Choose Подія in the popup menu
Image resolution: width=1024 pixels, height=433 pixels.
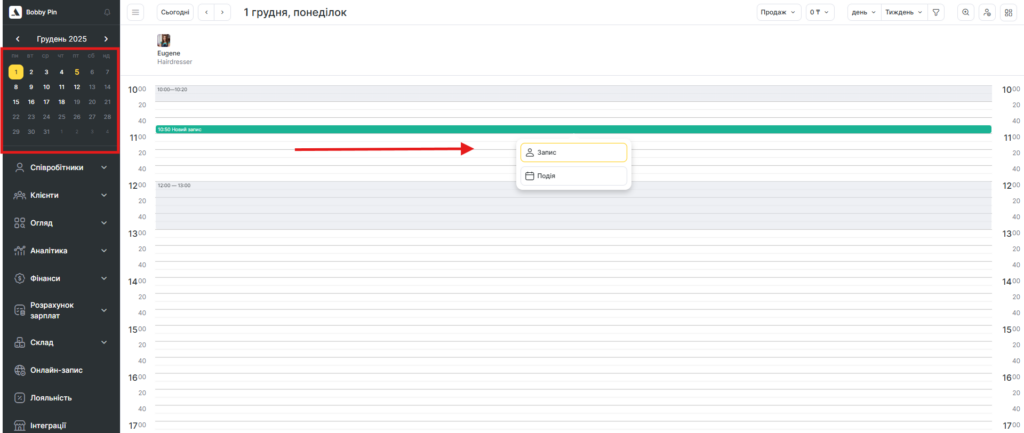click(573, 176)
